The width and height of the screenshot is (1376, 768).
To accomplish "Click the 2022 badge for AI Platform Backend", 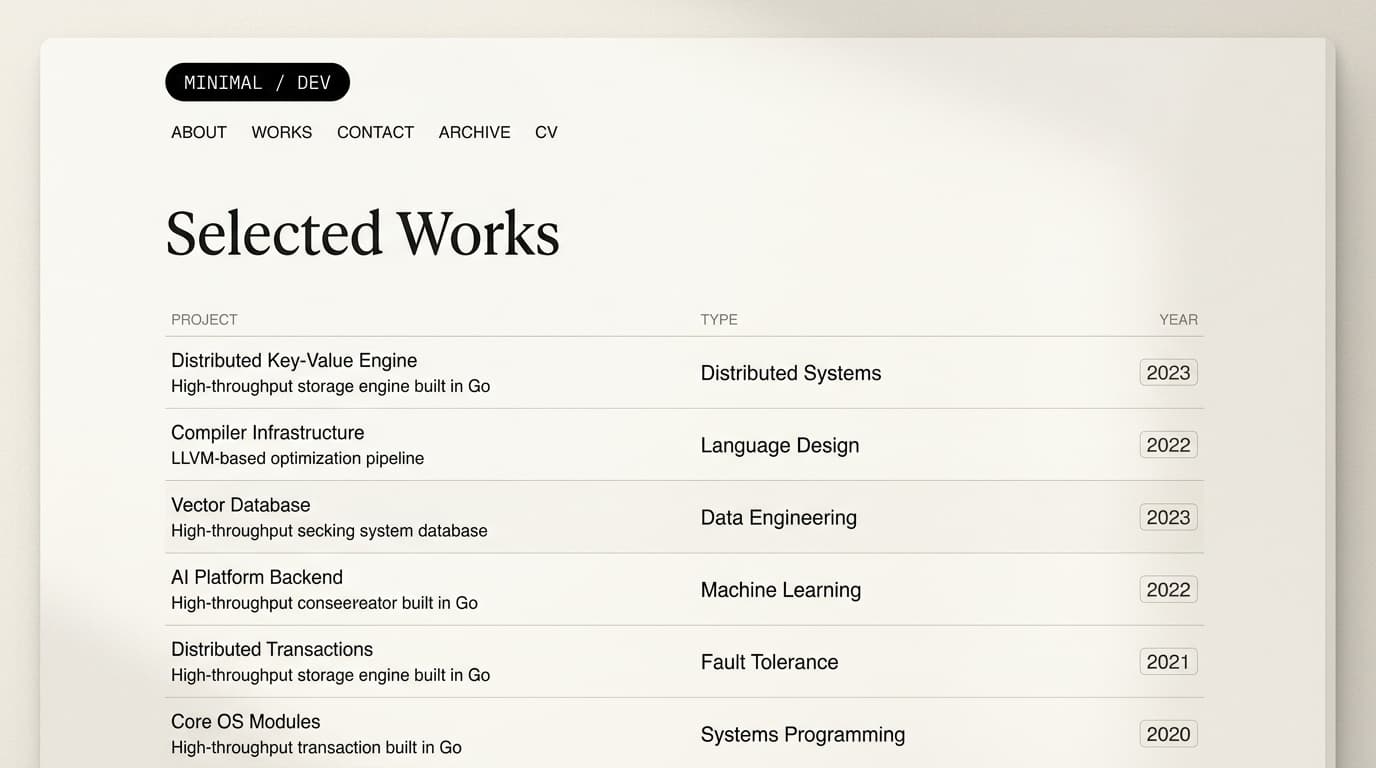I will pos(1168,590).
